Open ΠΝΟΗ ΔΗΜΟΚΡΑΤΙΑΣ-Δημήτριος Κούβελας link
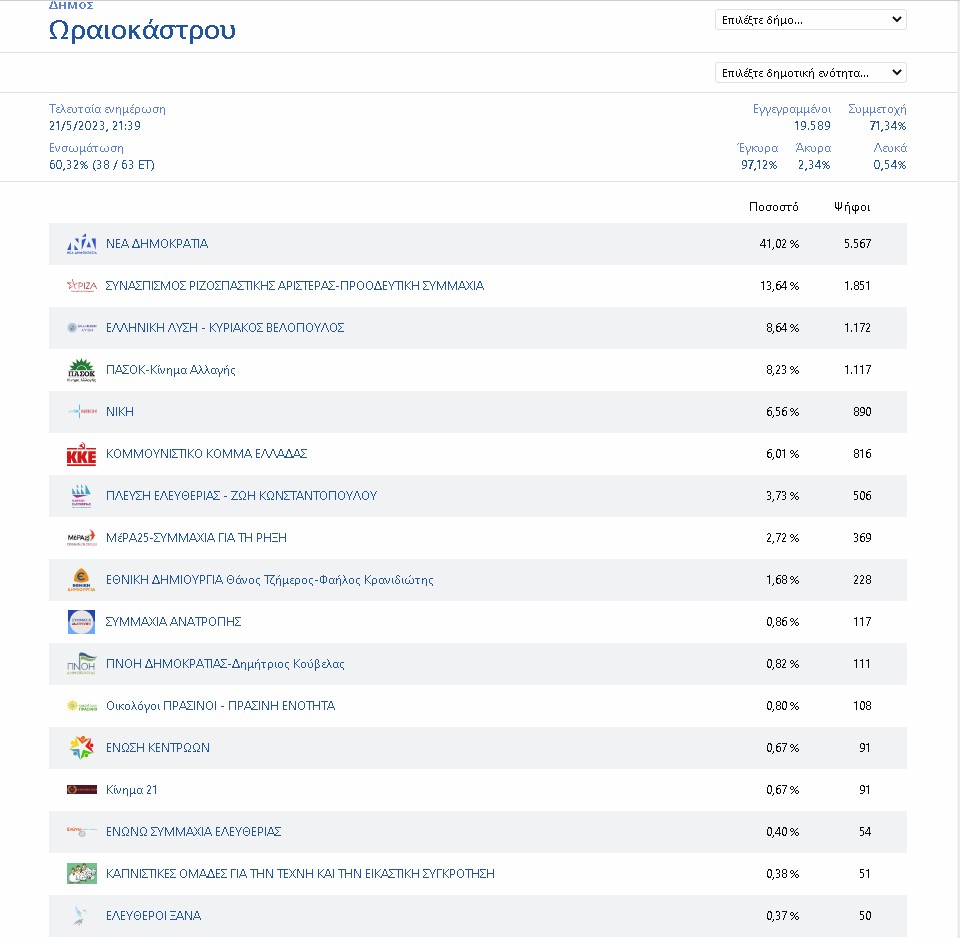The width and height of the screenshot is (960, 938). click(225, 664)
